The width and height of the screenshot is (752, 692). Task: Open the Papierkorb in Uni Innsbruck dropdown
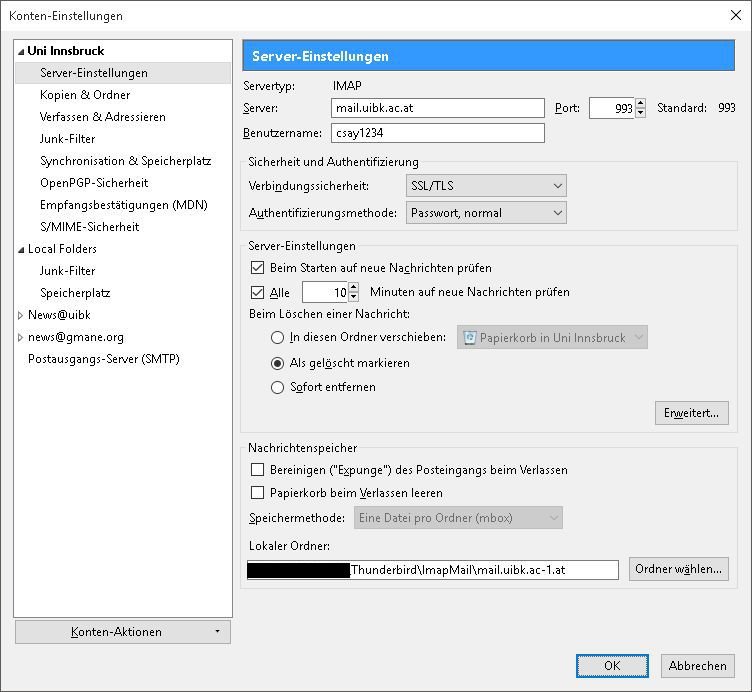pyautogui.click(x=552, y=338)
